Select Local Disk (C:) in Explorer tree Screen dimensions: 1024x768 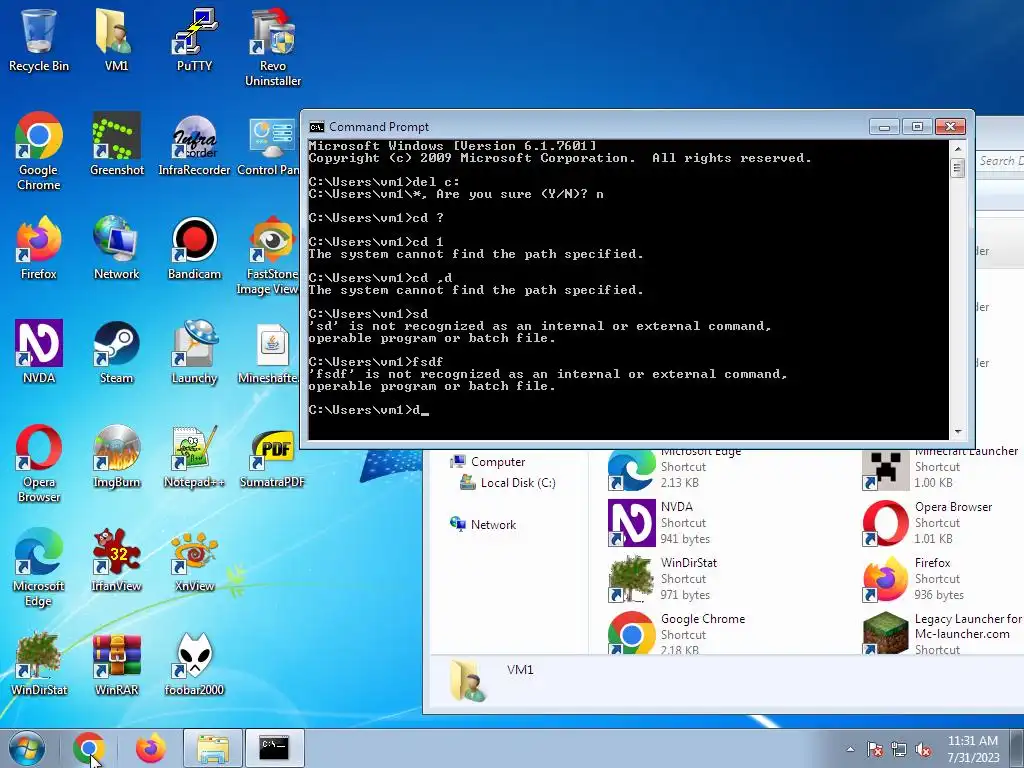point(507,483)
